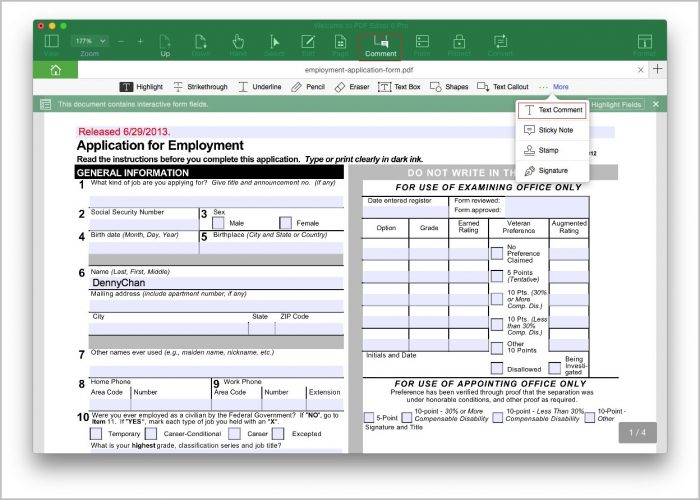Go to previous page with Up icon
700x500 pixels.
[165, 42]
